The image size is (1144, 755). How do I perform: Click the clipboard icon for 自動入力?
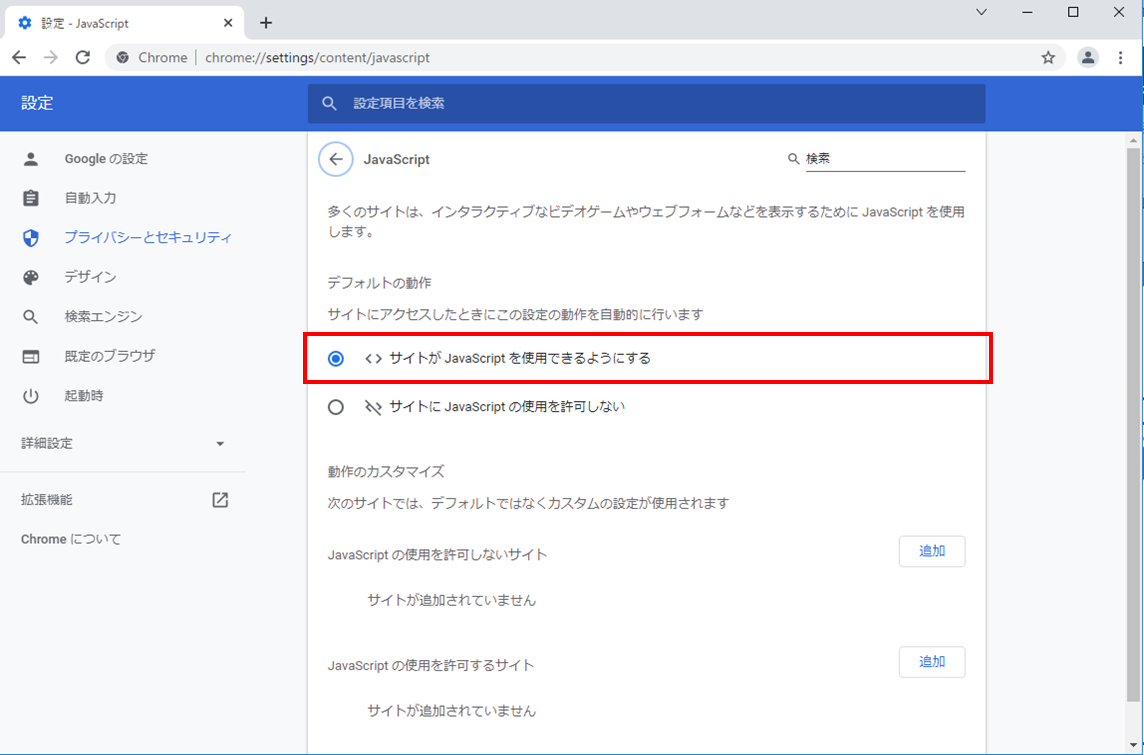point(31,198)
